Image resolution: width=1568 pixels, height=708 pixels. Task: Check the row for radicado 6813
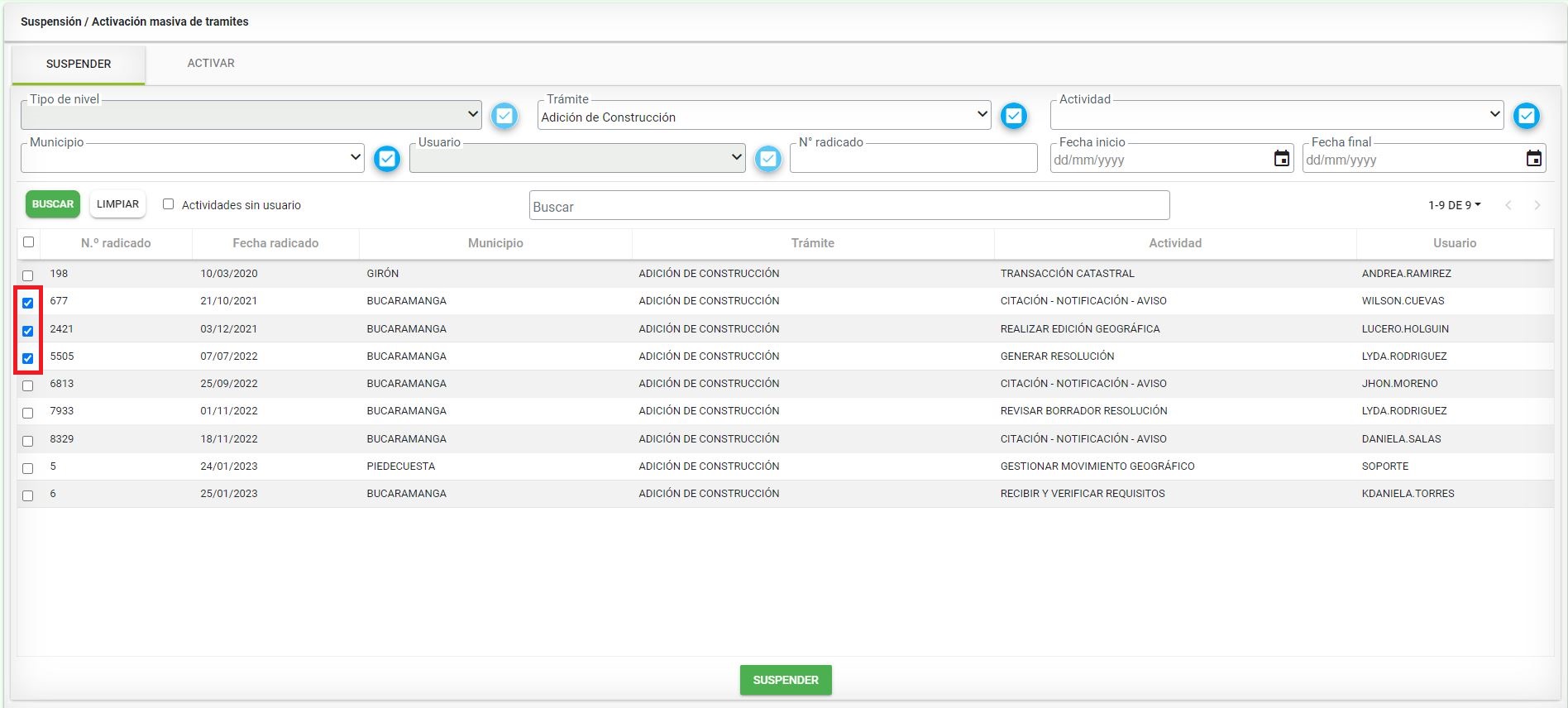(28, 385)
